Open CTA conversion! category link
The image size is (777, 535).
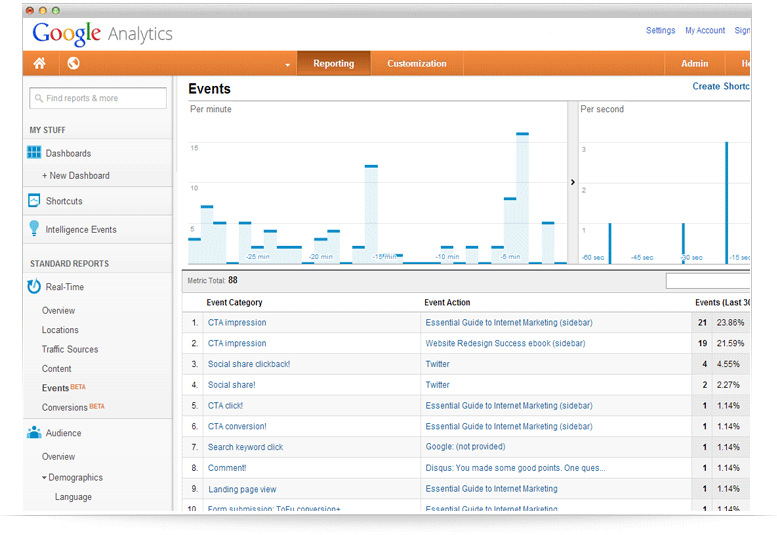tap(237, 427)
